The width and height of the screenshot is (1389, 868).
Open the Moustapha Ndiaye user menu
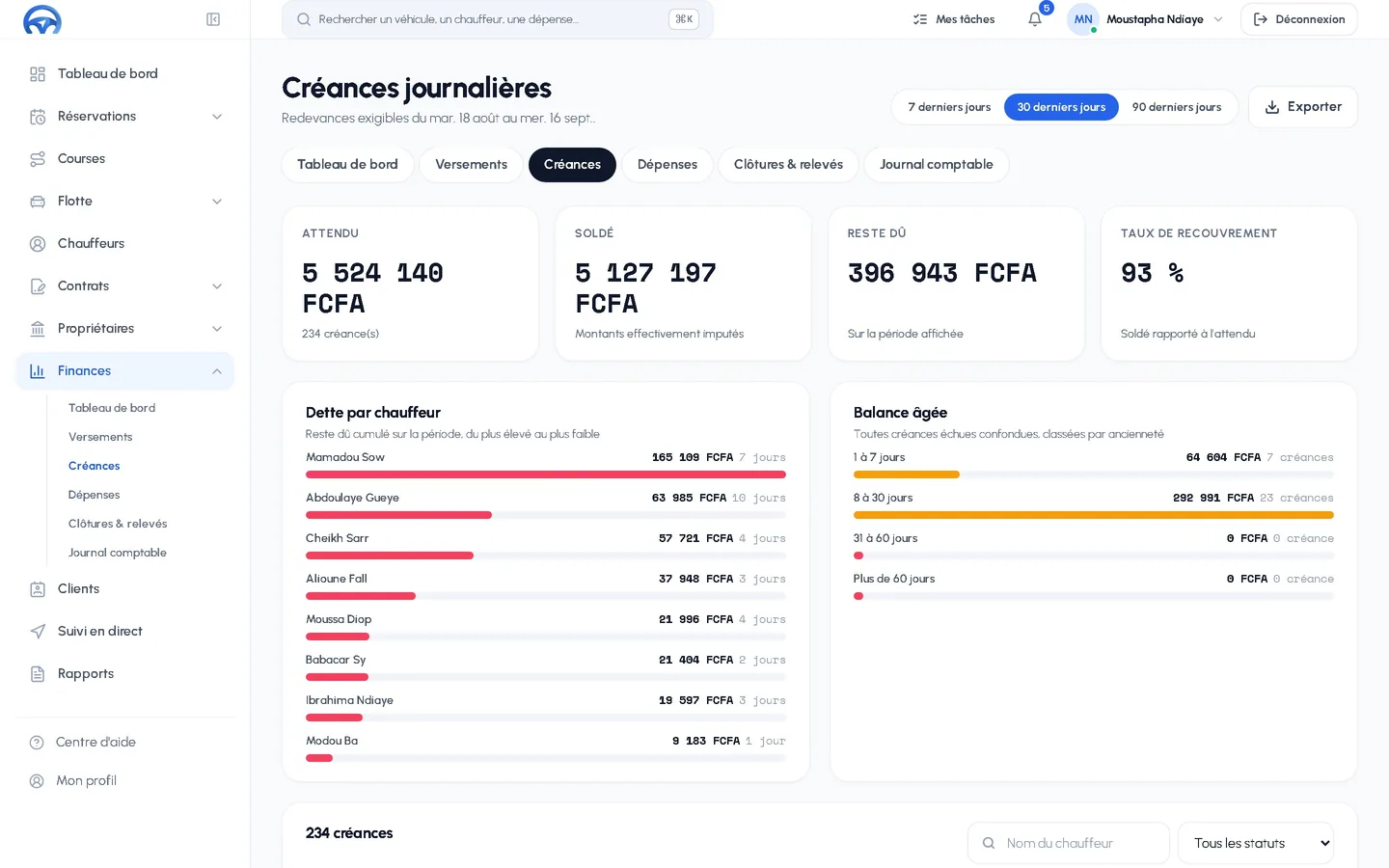[1146, 19]
